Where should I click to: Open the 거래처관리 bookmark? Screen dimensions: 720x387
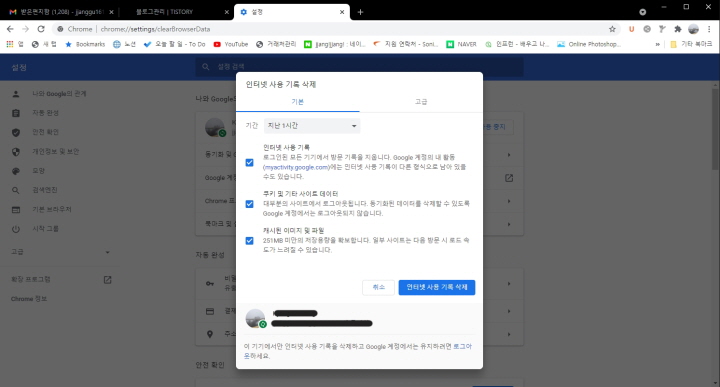[x=276, y=44]
